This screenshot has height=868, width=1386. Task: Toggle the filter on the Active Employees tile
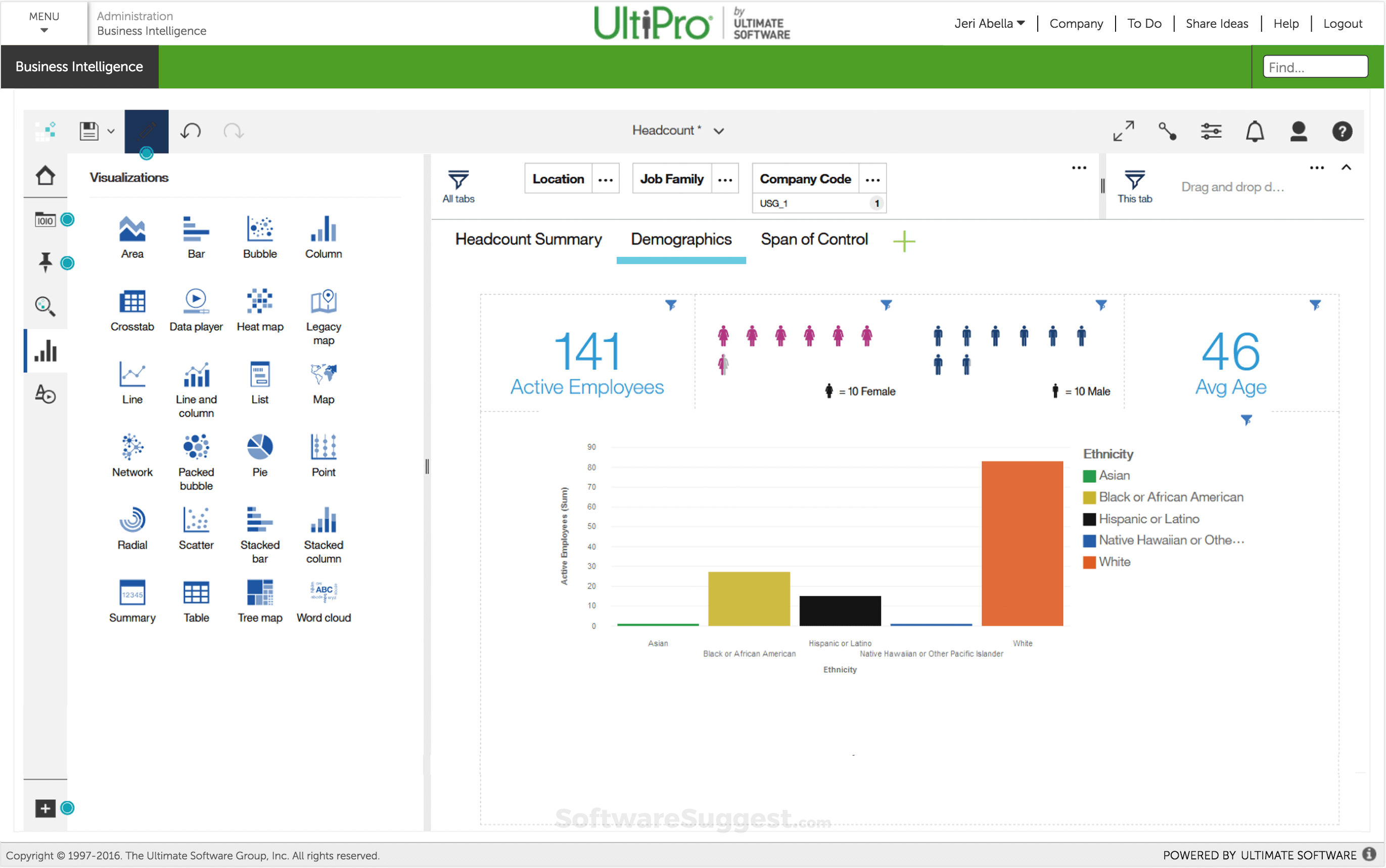pyautogui.click(x=671, y=305)
